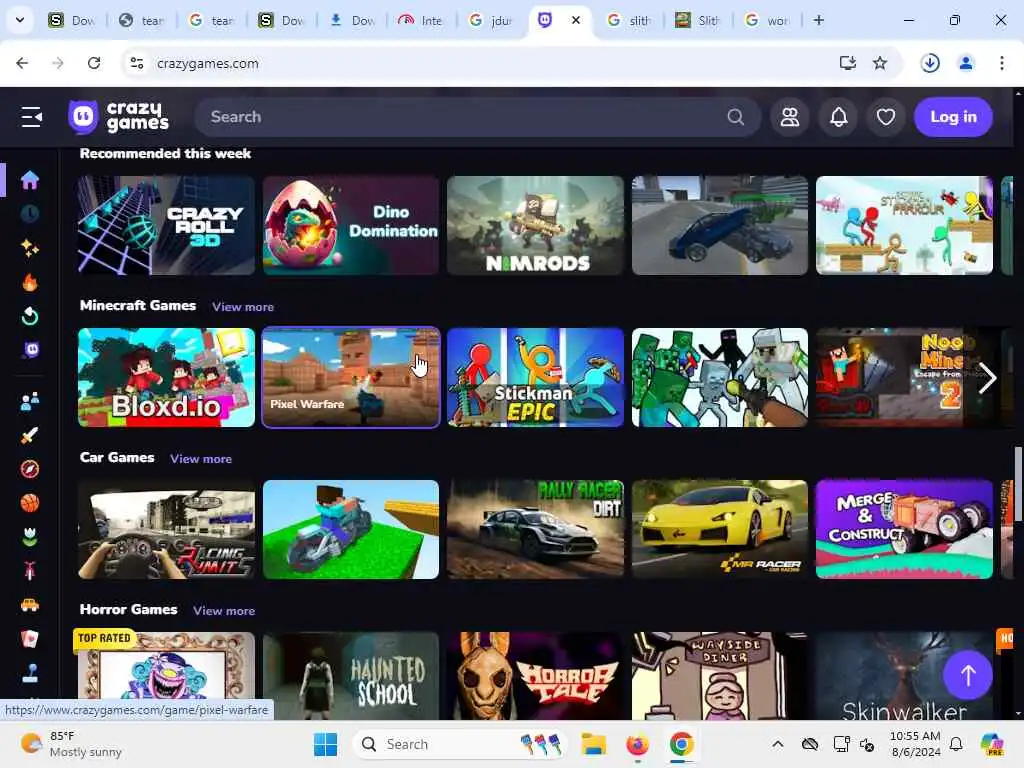The height and width of the screenshot is (768, 1024).
Task: Open the basketball category icon
Action: [x=29, y=503]
